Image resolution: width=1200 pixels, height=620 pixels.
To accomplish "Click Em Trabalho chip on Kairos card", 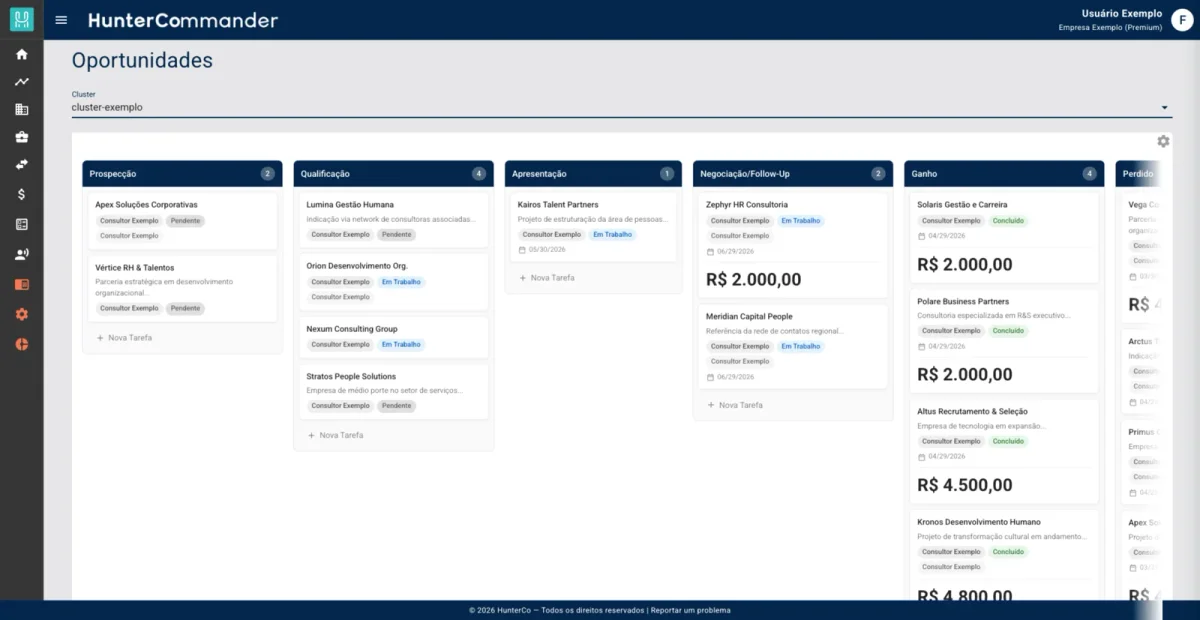I will [x=612, y=235].
